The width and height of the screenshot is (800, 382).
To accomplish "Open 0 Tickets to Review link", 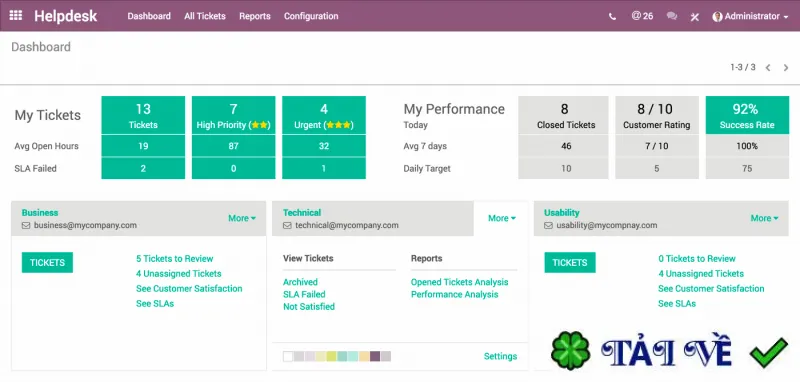I will coord(697,259).
